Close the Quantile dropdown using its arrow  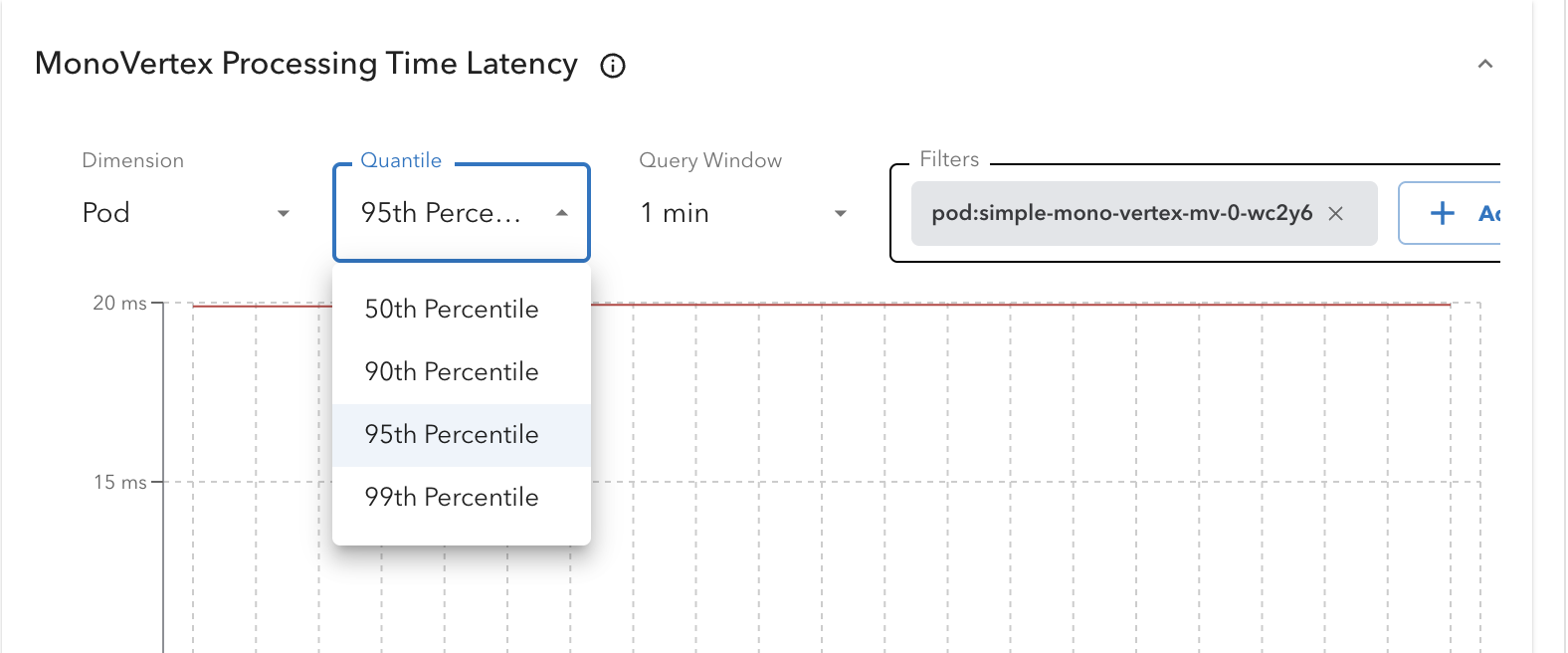[562, 213]
